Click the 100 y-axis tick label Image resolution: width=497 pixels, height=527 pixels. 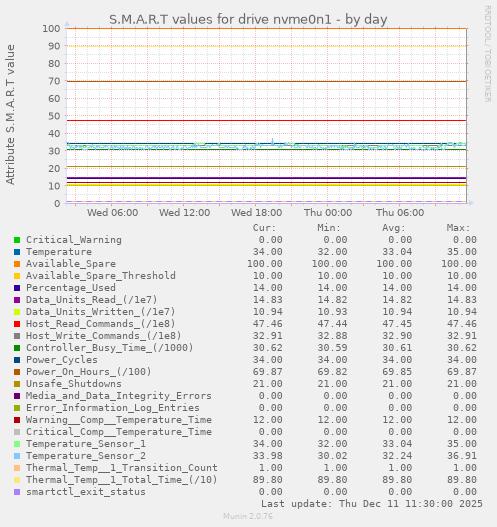click(x=51, y=29)
